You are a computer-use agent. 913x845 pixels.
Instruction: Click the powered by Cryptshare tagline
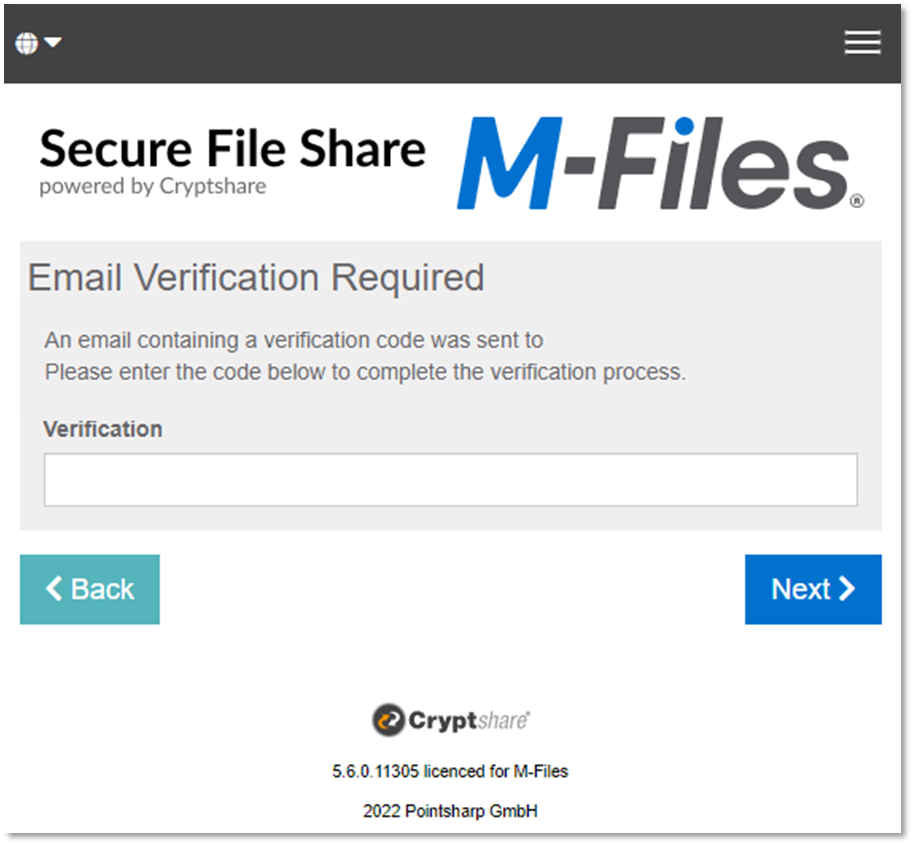[153, 187]
